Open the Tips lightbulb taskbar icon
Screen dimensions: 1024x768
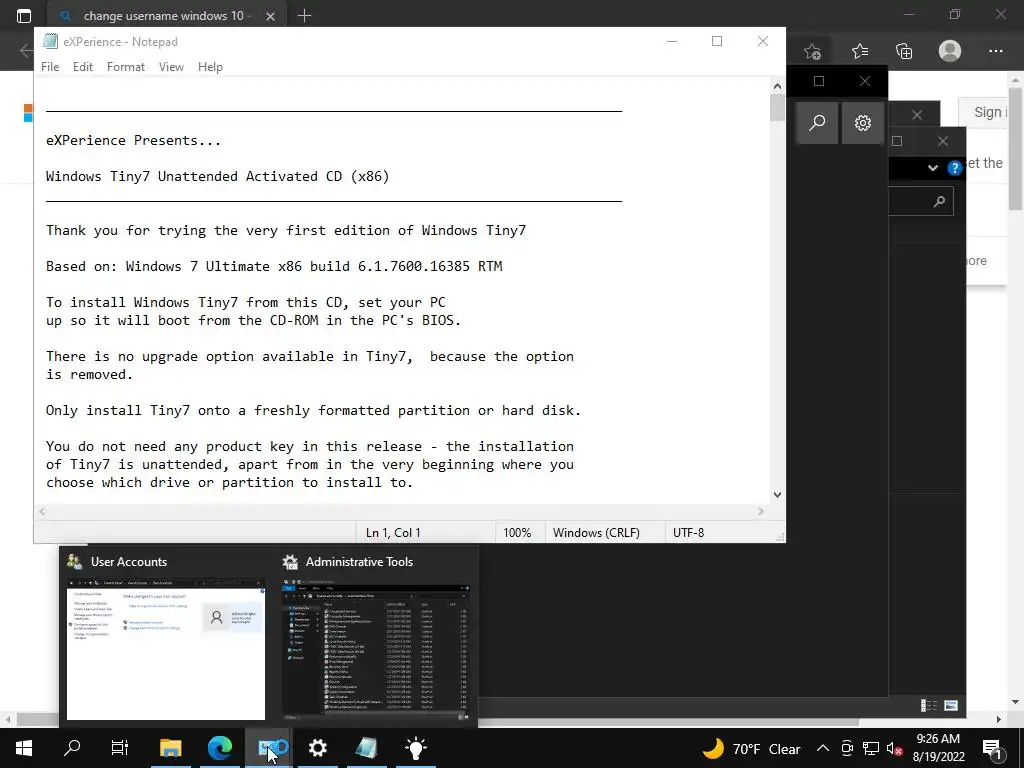click(x=415, y=748)
